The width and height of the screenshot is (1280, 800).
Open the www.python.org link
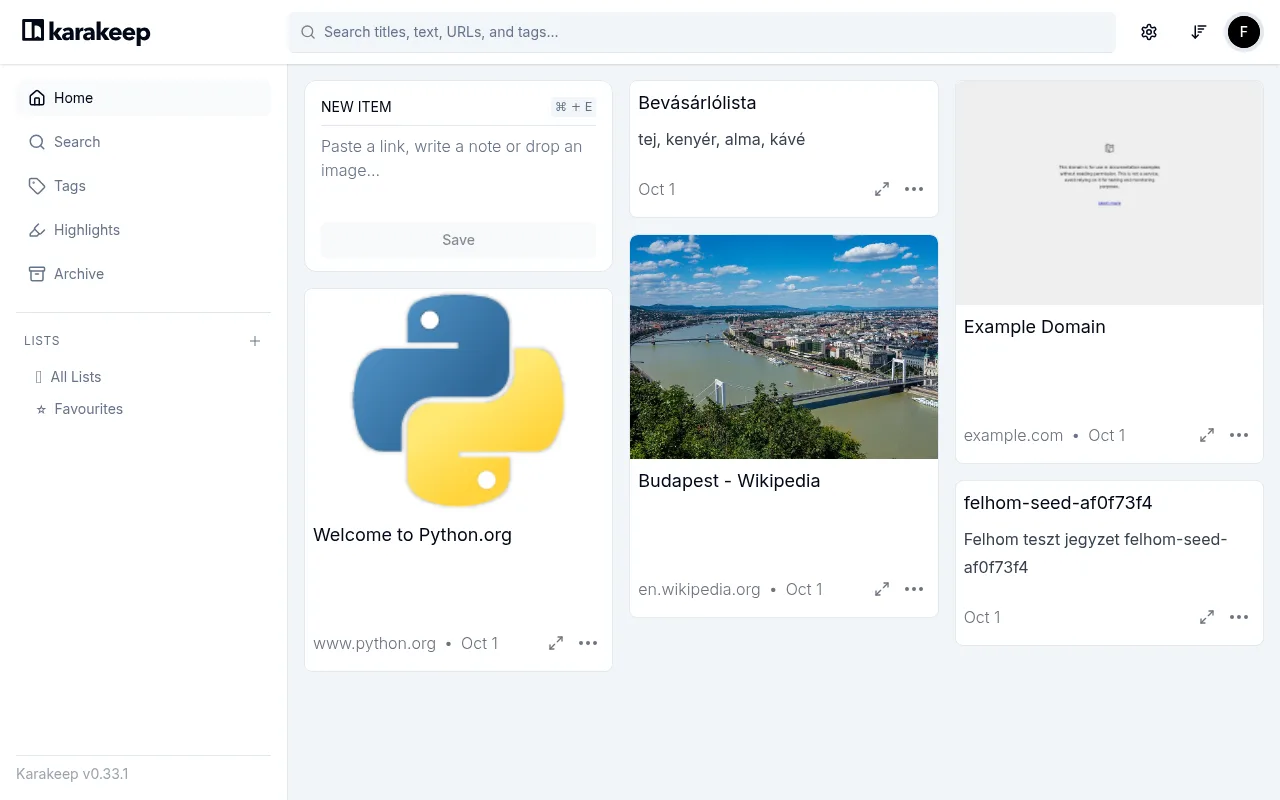point(374,643)
